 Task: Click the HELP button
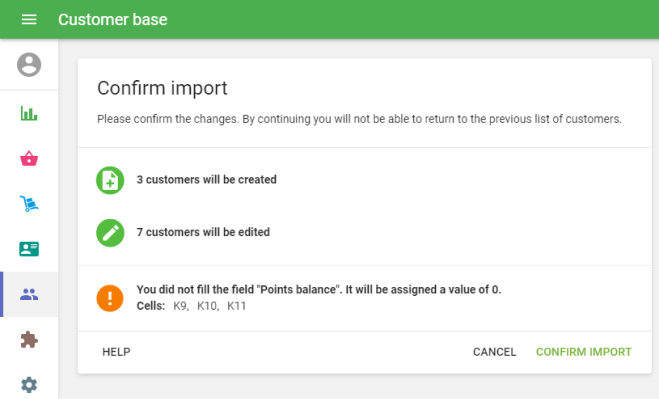pyautogui.click(x=116, y=352)
